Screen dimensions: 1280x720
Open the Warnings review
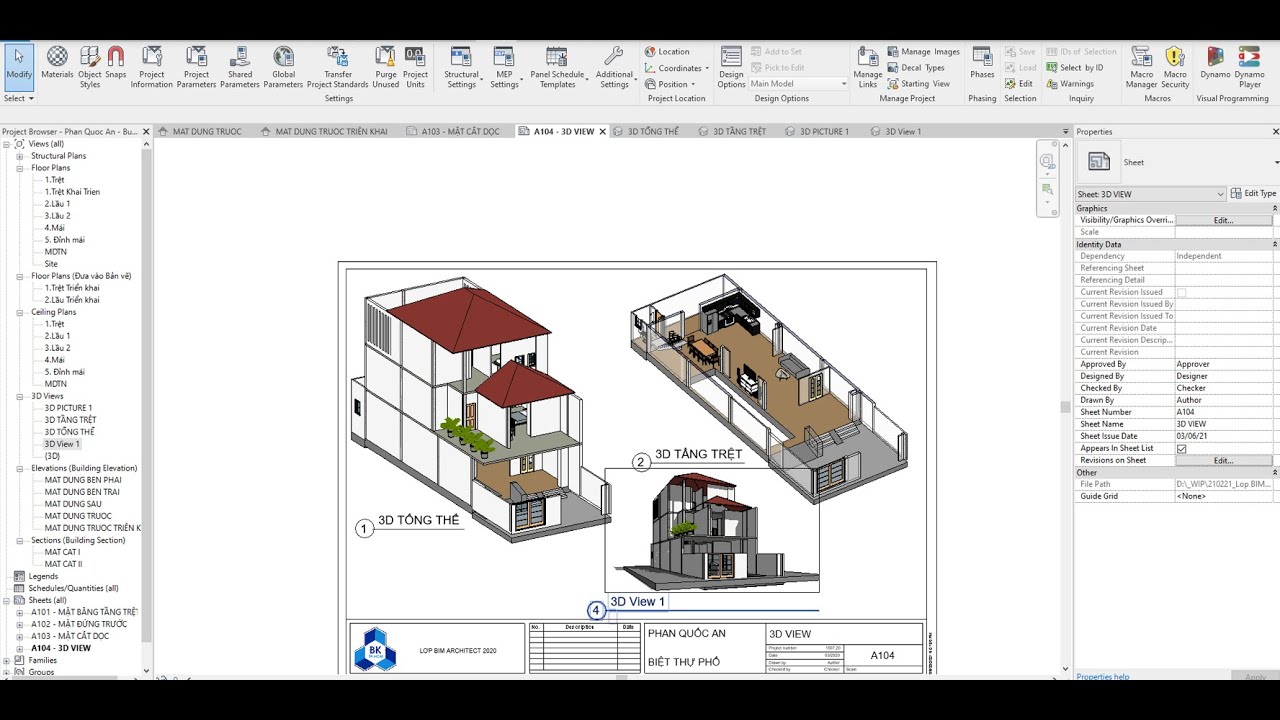tap(1070, 83)
